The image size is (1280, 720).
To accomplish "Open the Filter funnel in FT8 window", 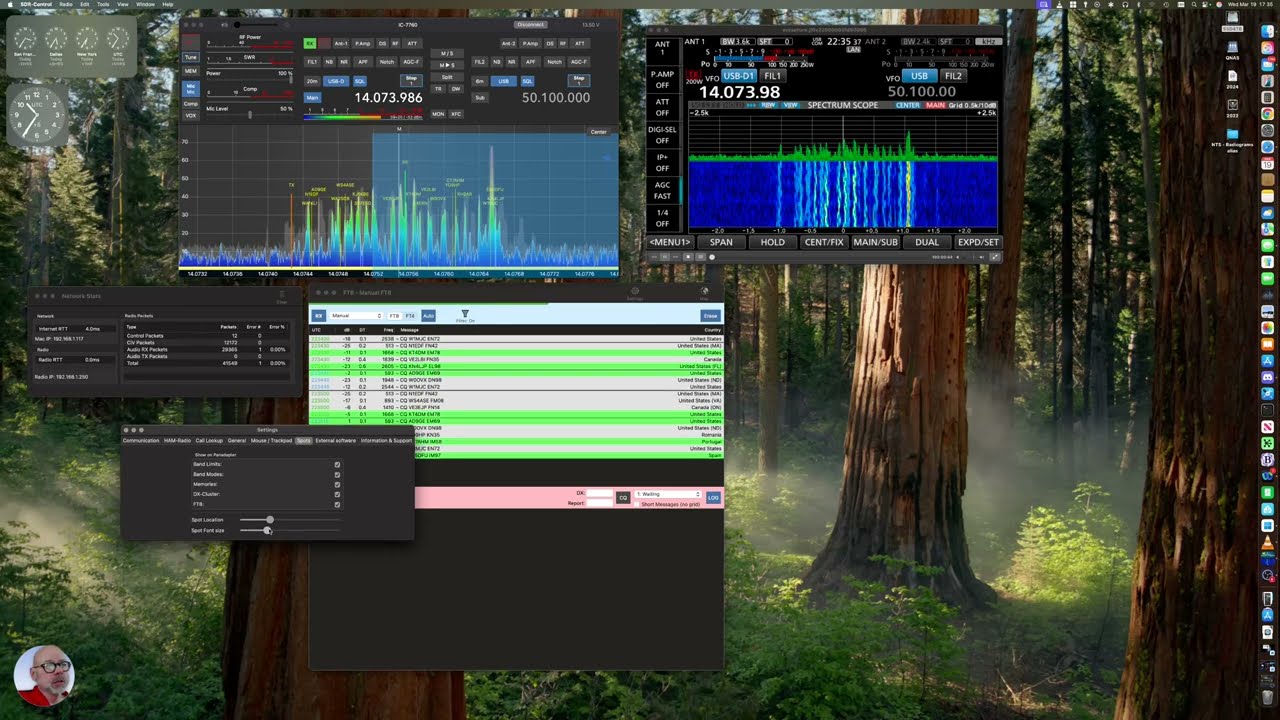I will [x=464, y=315].
